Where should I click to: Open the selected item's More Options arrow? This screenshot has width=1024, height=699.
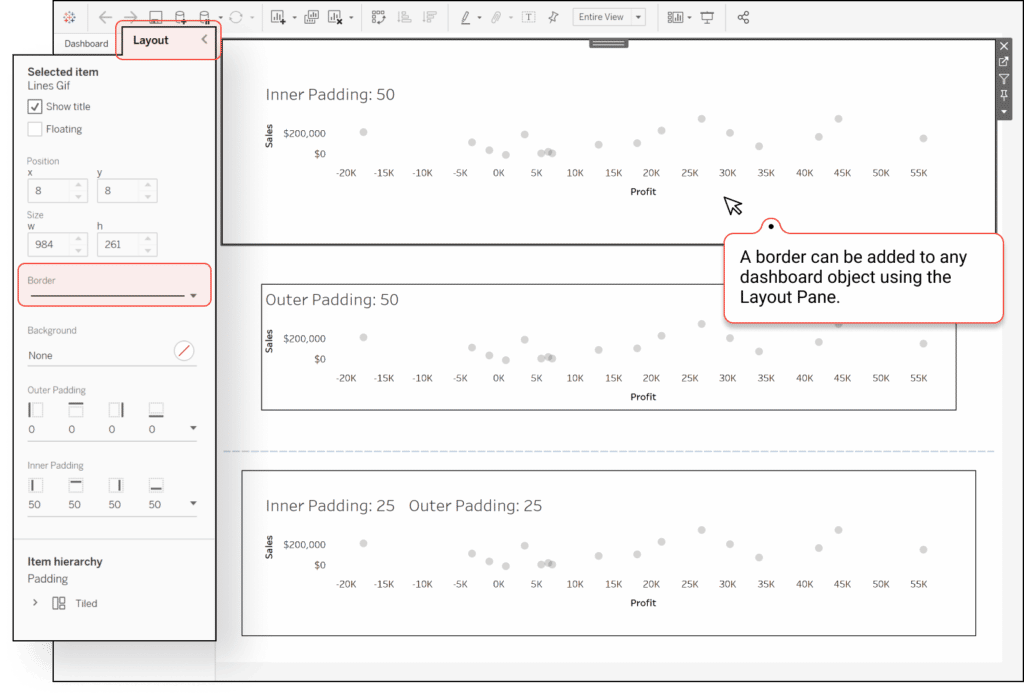1004,112
